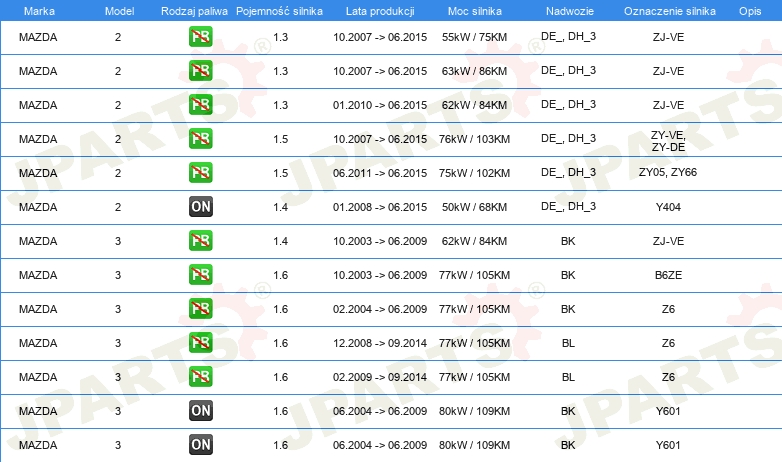The image size is (782, 462).
Task: Select the petrol icon in the 02.2009 row
Action: click(x=200, y=376)
